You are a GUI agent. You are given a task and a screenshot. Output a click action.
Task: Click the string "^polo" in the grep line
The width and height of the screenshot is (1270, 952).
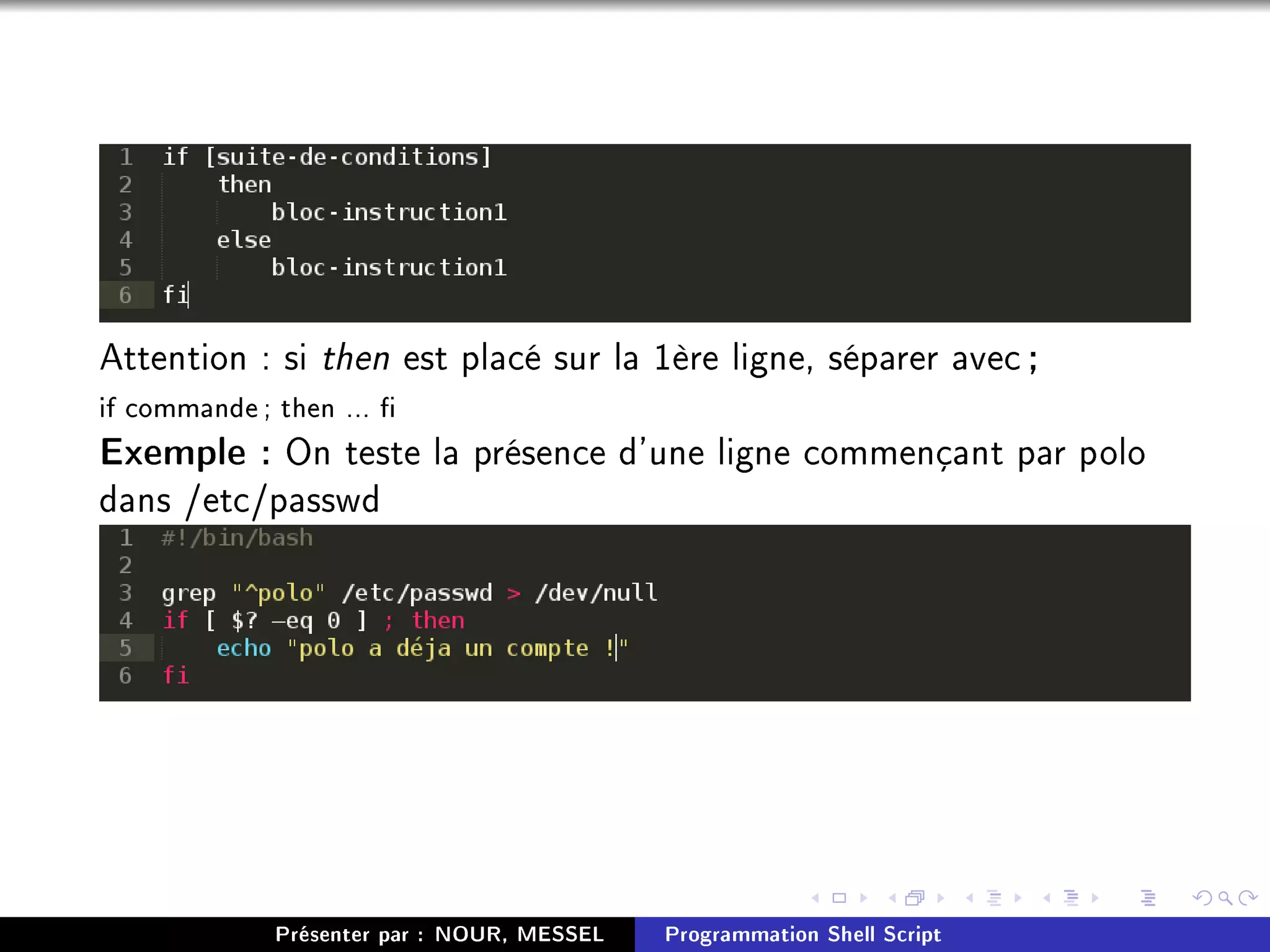click(x=278, y=593)
